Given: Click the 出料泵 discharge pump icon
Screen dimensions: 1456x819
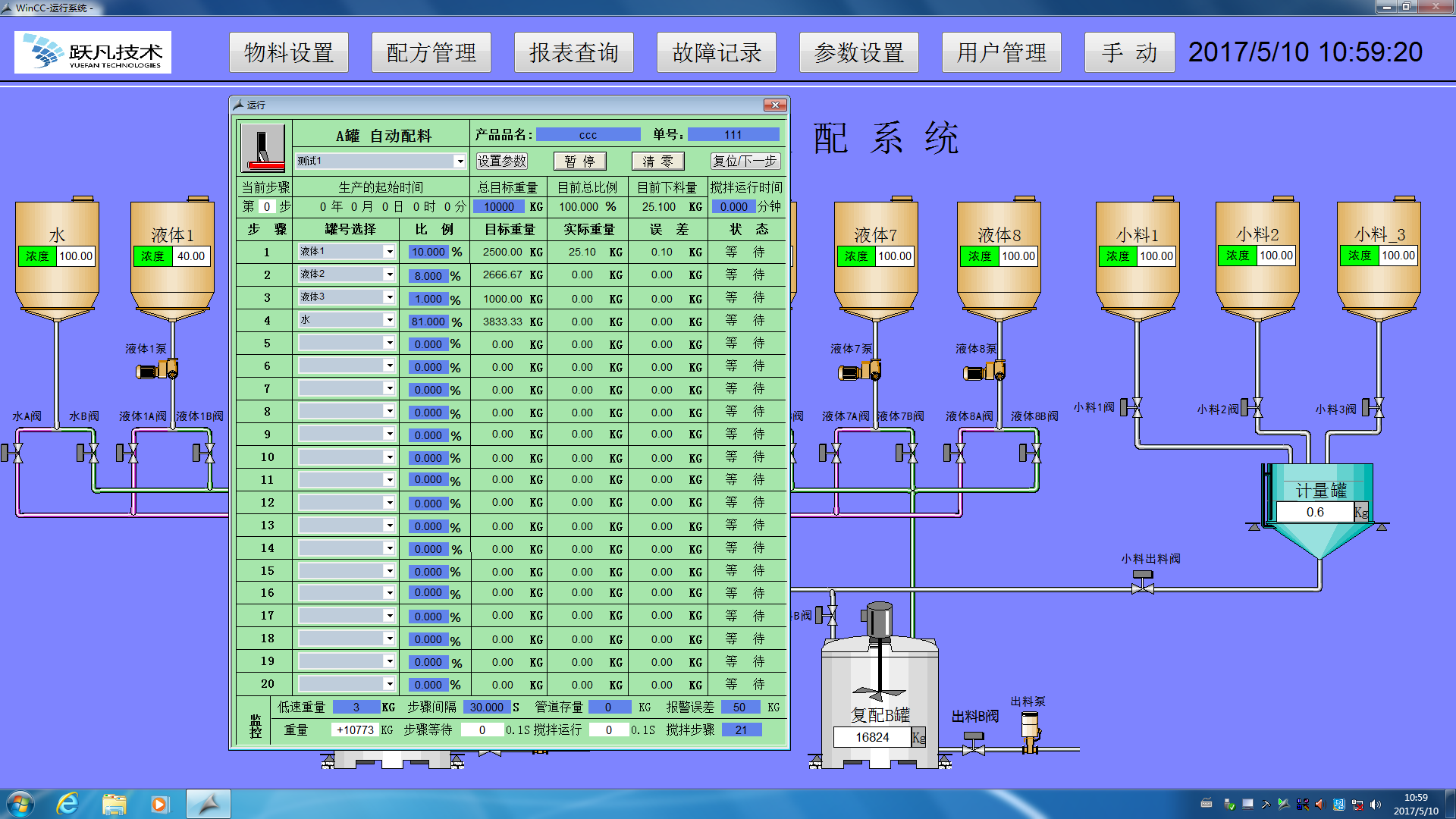Looking at the screenshot, I should [x=1030, y=732].
